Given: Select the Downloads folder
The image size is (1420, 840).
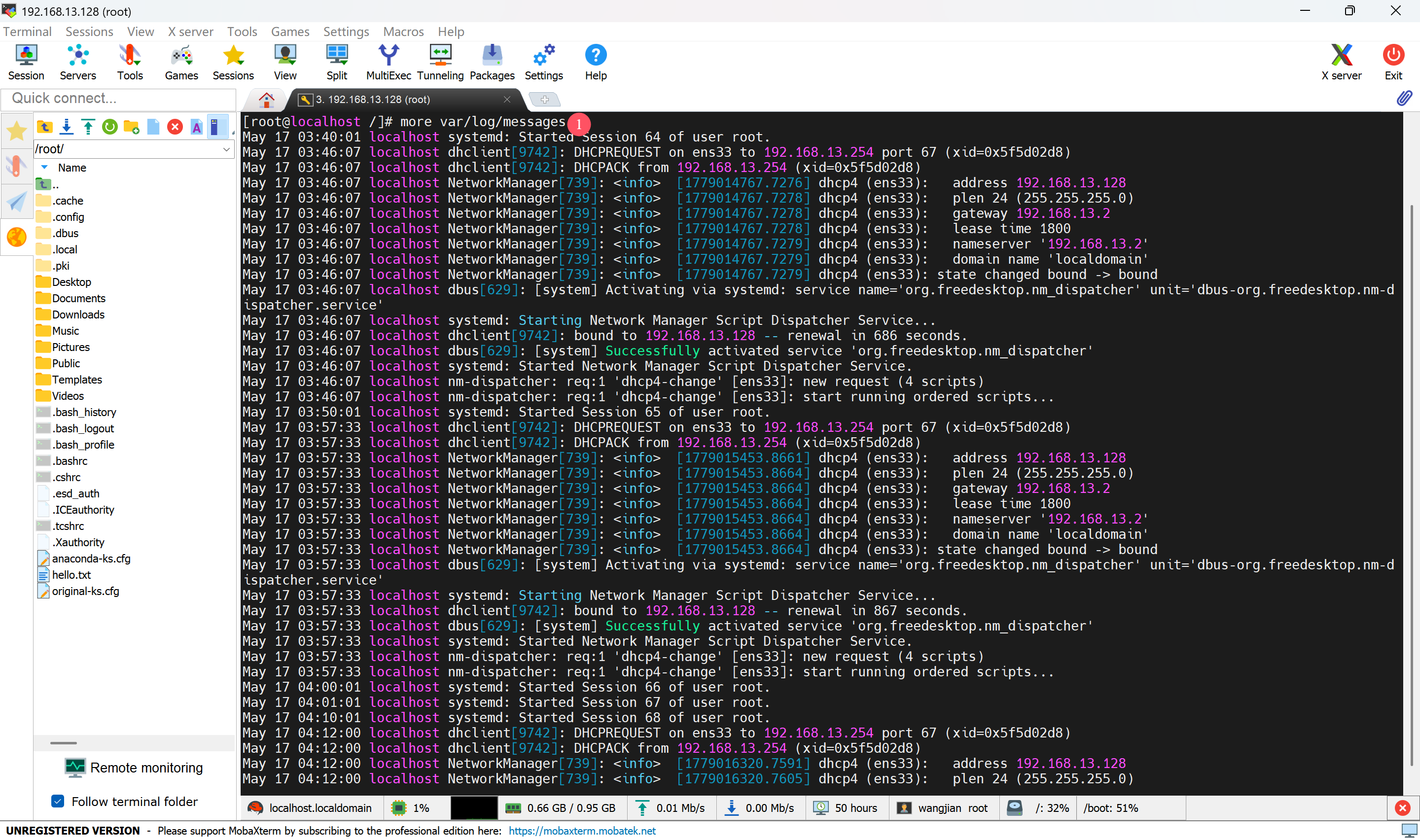Looking at the screenshot, I should pos(71,314).
